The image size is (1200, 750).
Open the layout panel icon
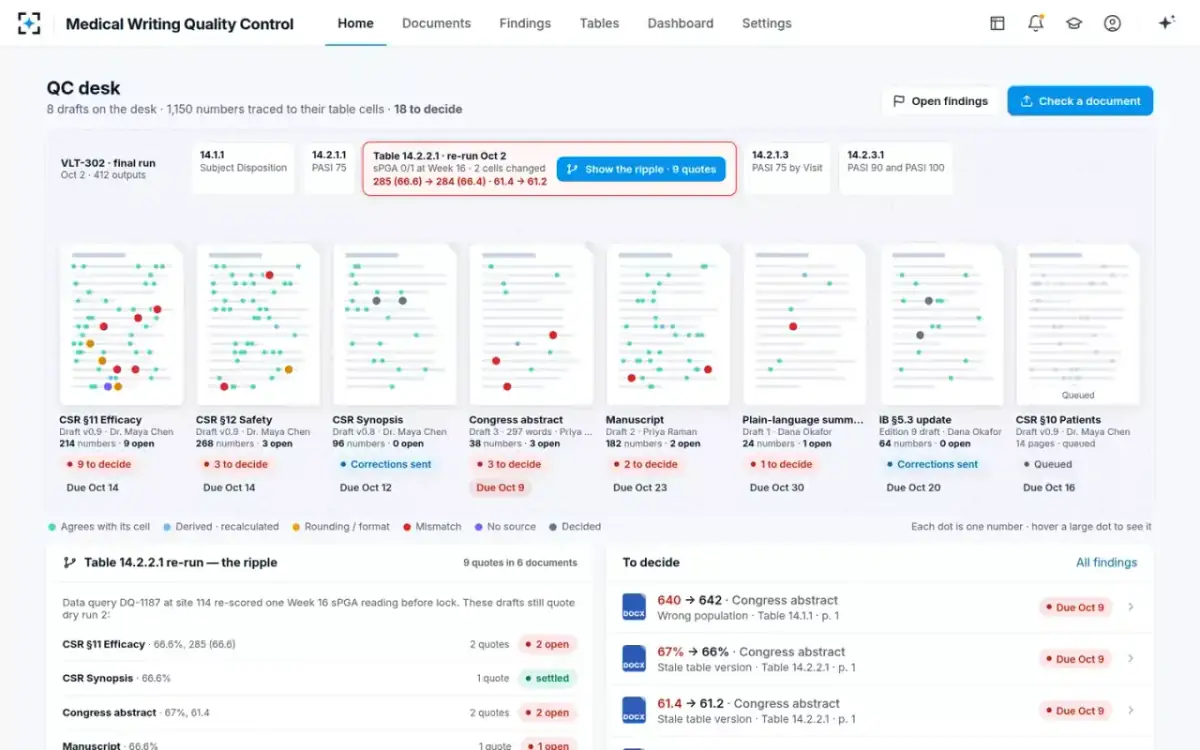[x=997, y=23]
